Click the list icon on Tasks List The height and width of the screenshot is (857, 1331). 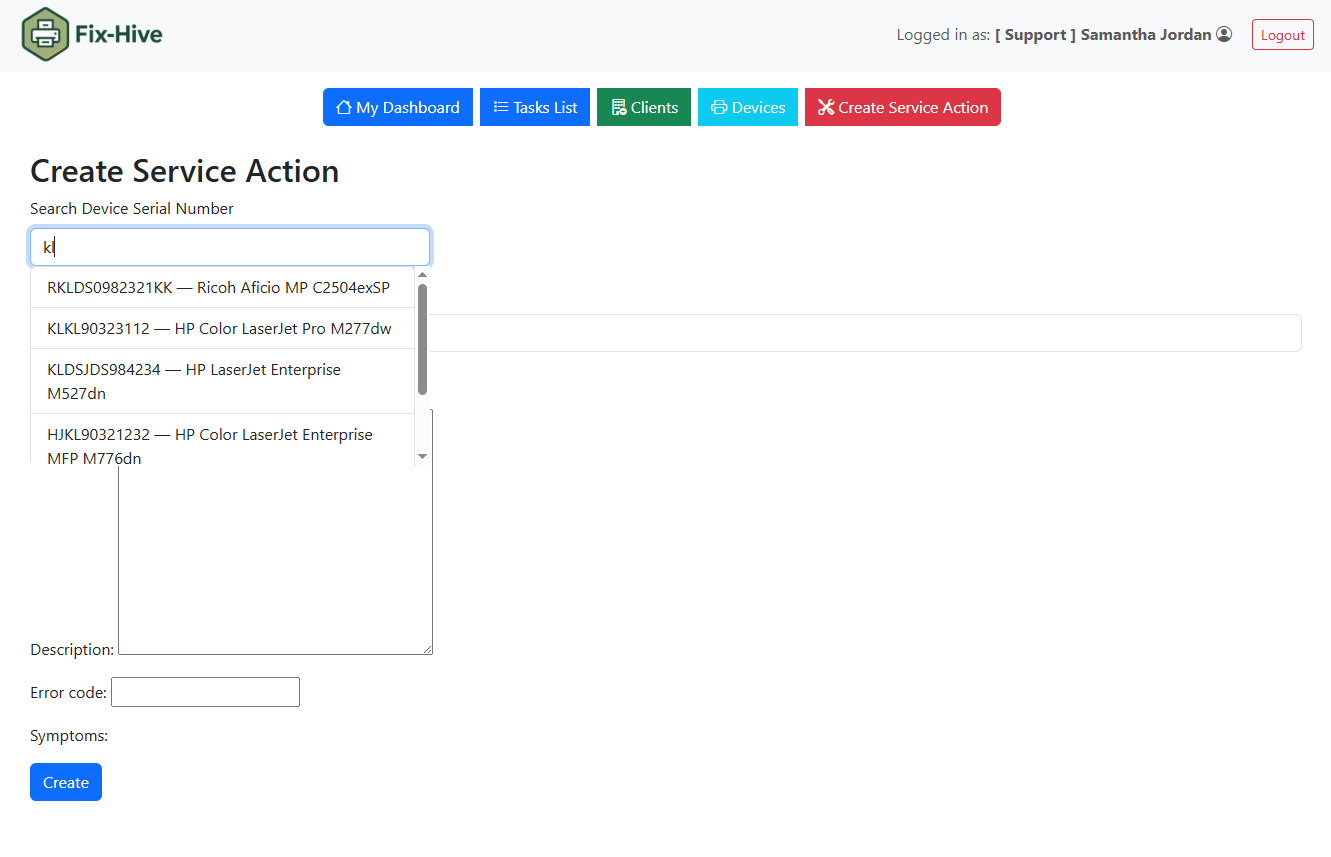point(501,108)
